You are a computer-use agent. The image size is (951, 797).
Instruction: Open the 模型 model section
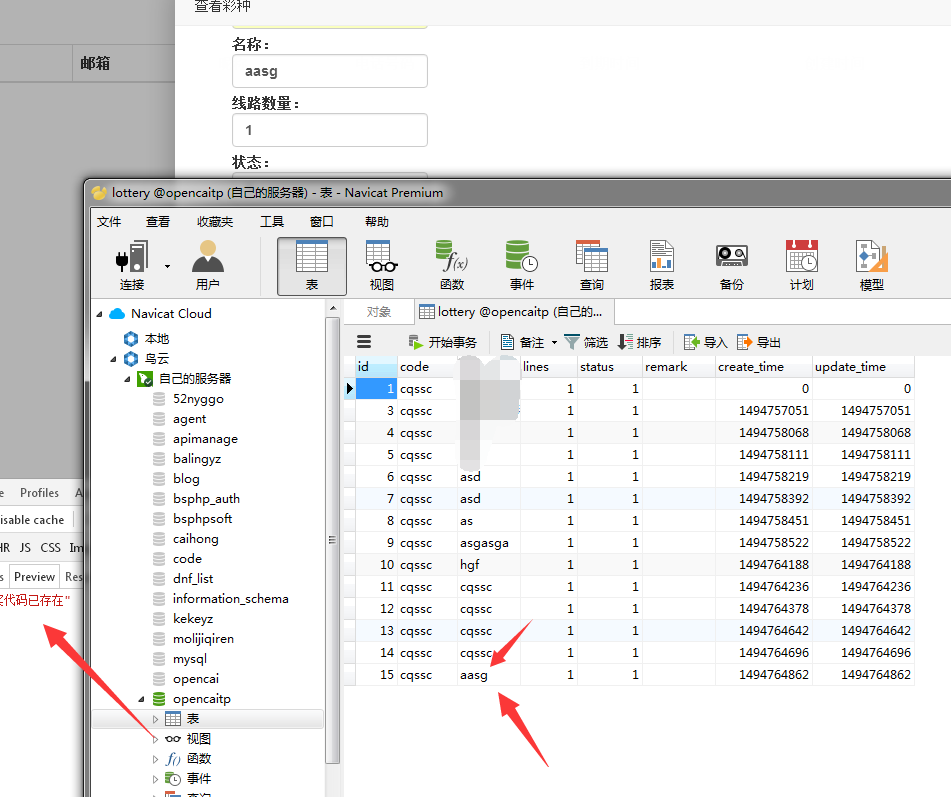(872, 265)
